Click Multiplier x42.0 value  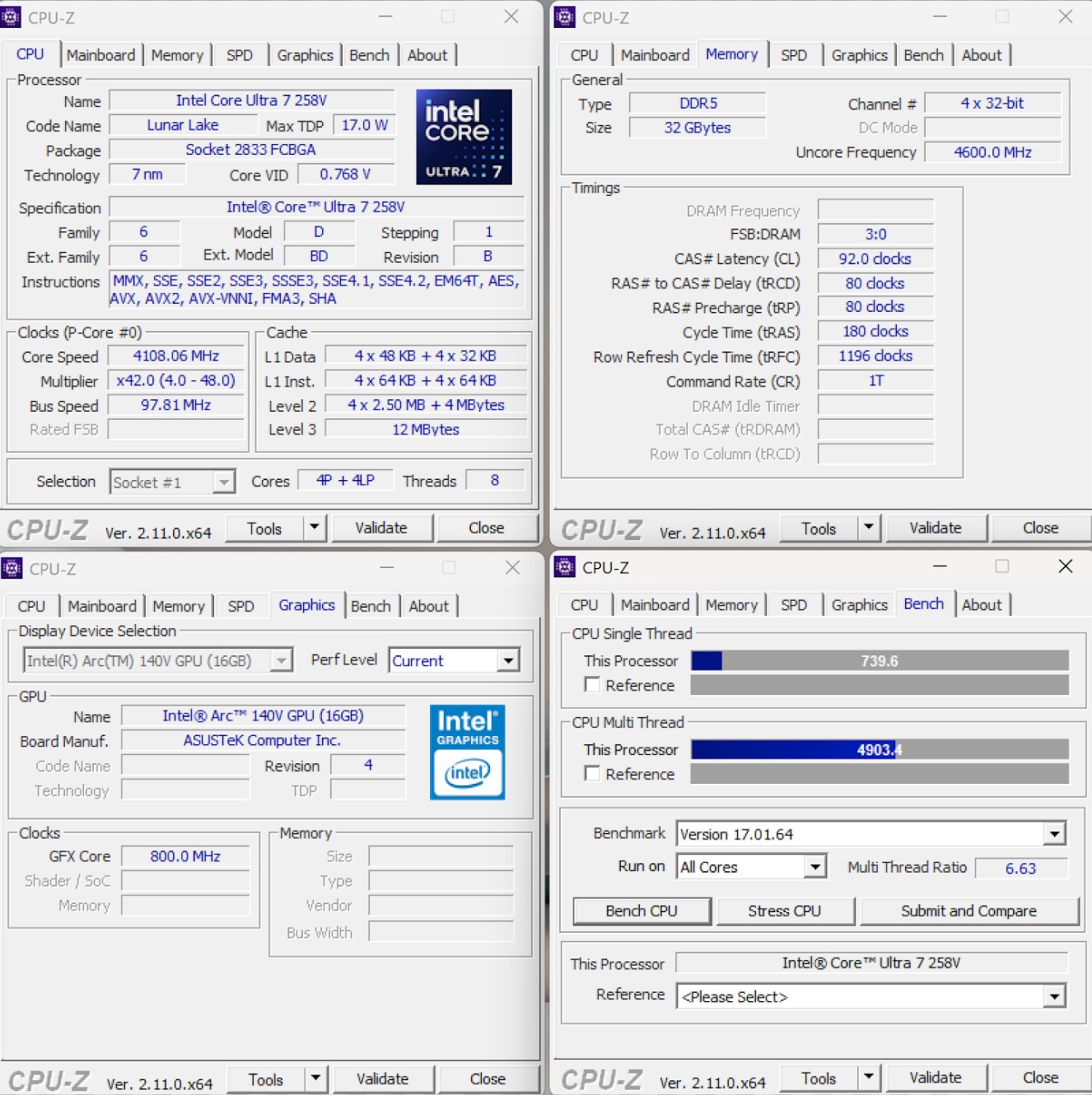point(176,380)
